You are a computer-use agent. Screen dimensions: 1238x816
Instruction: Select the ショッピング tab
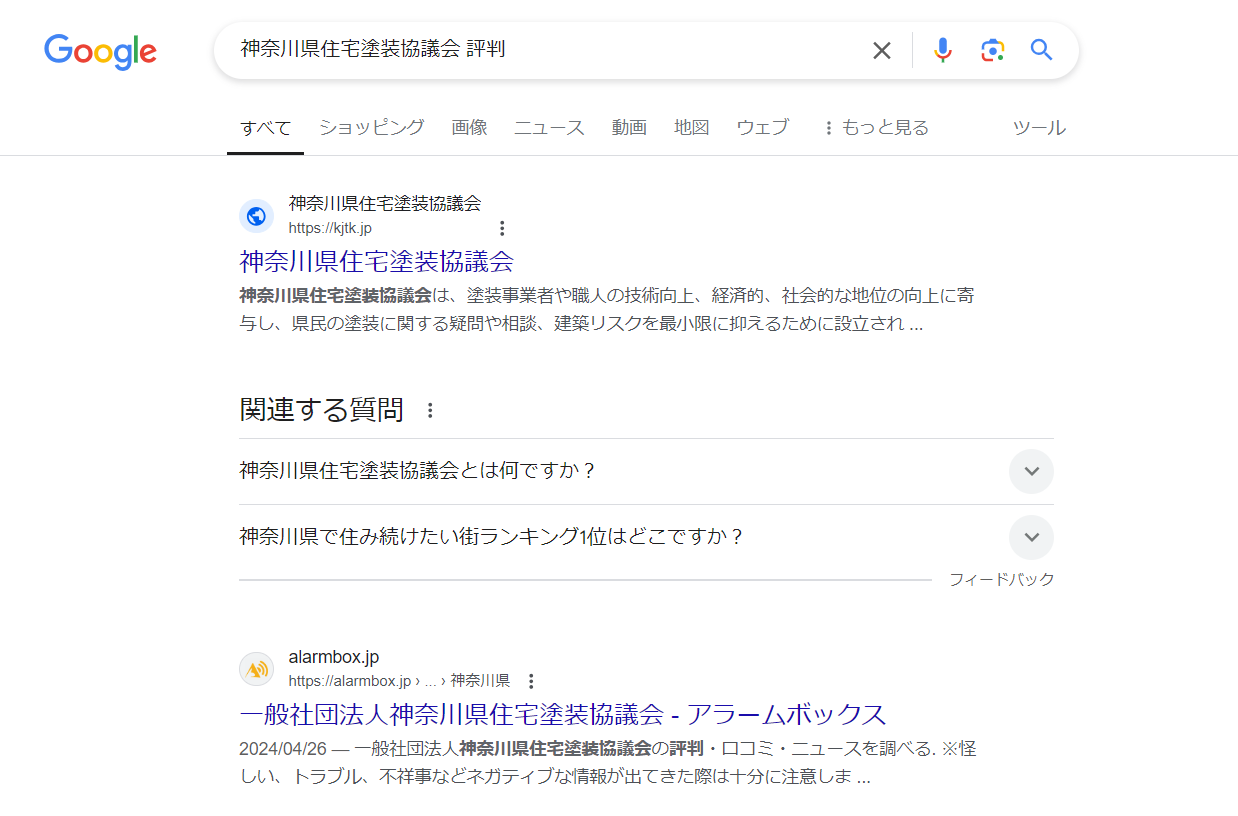(x=371, y=128)
